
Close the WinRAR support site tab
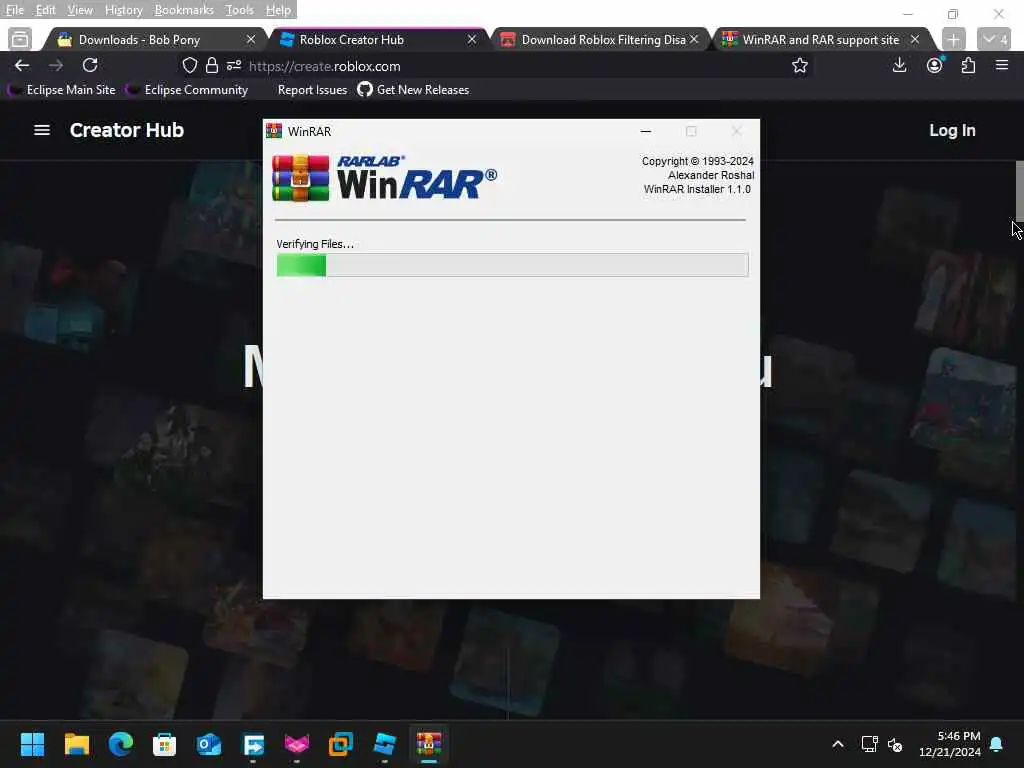915,40
